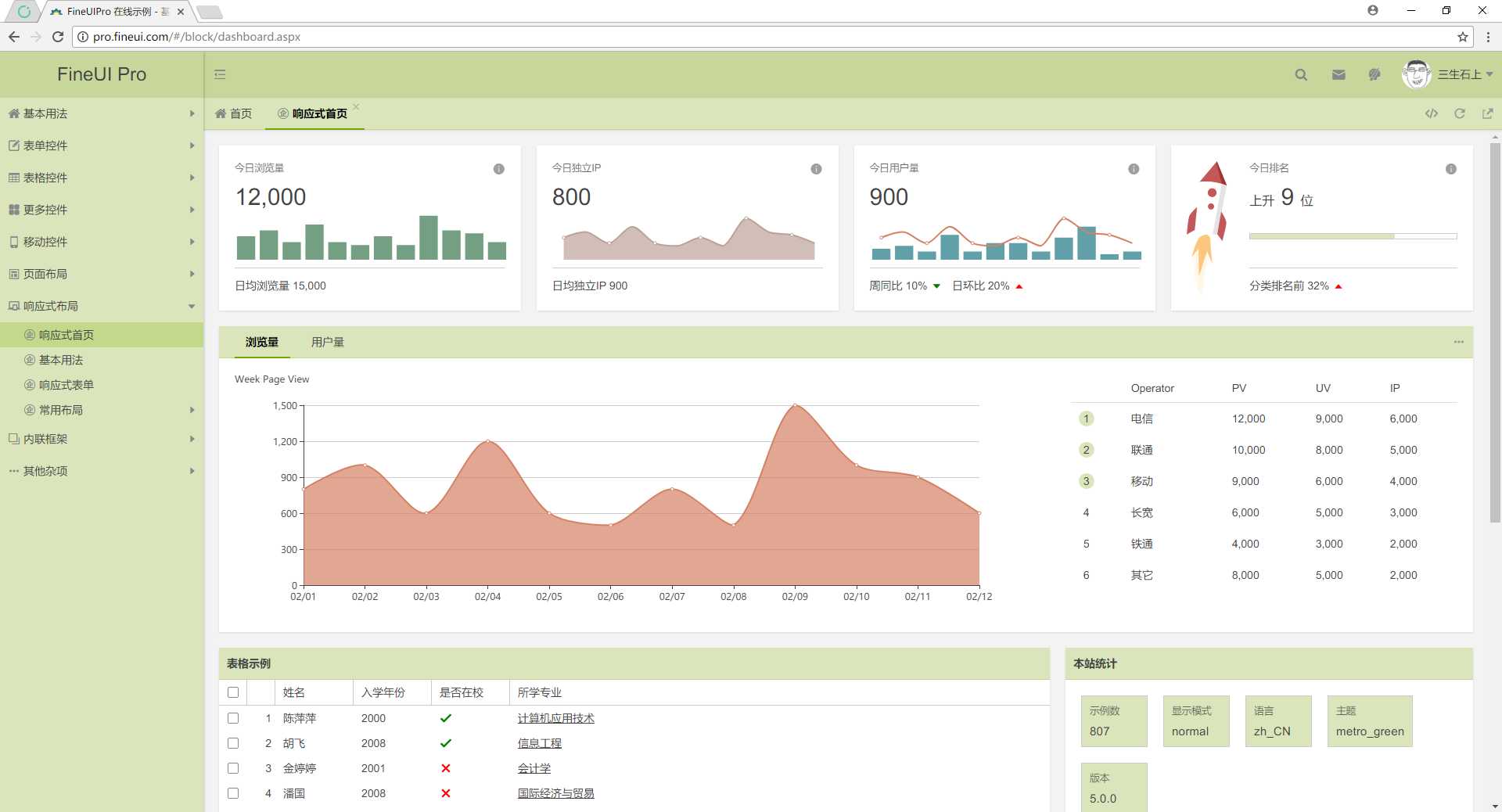Expand the 其他杂项 menu arrow
This screenshot has width=1502, height=812.
point(192,471)
